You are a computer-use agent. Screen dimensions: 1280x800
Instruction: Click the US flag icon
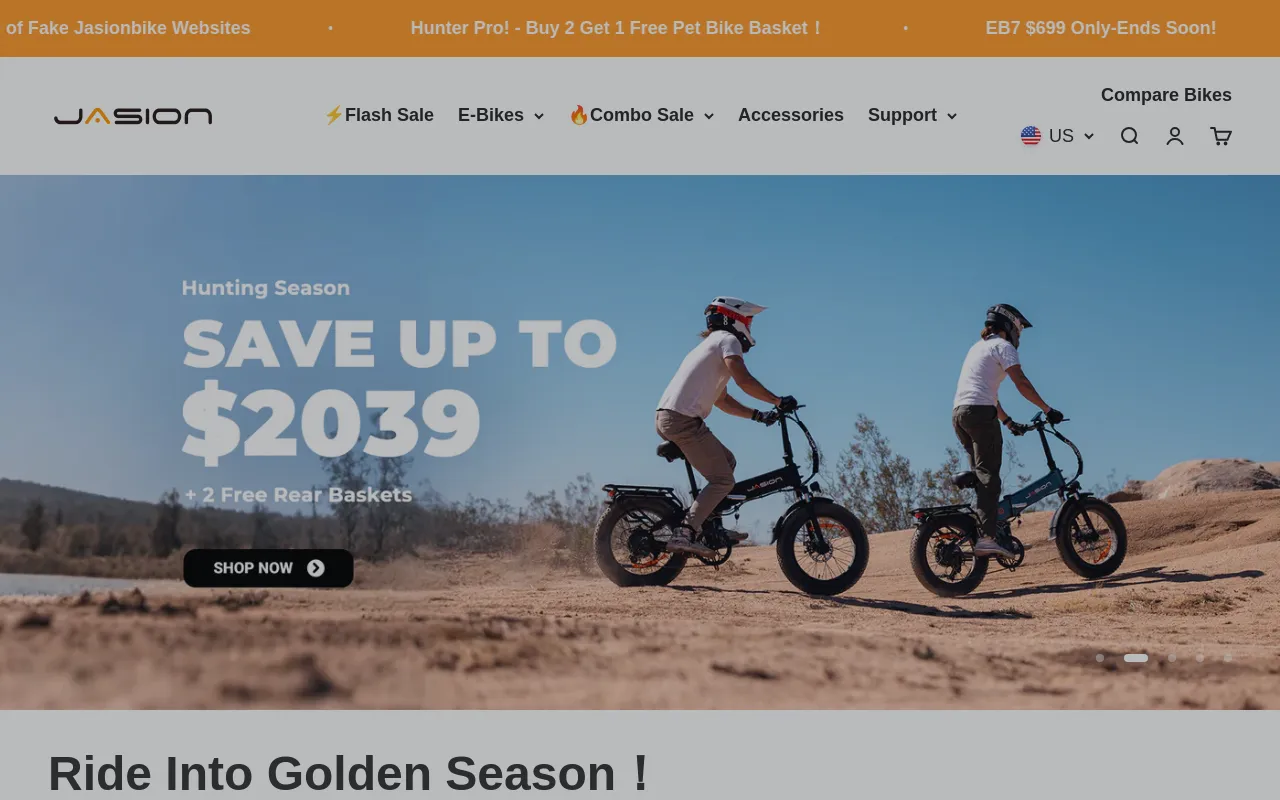pyautogui.click(x=1031, y=136)
